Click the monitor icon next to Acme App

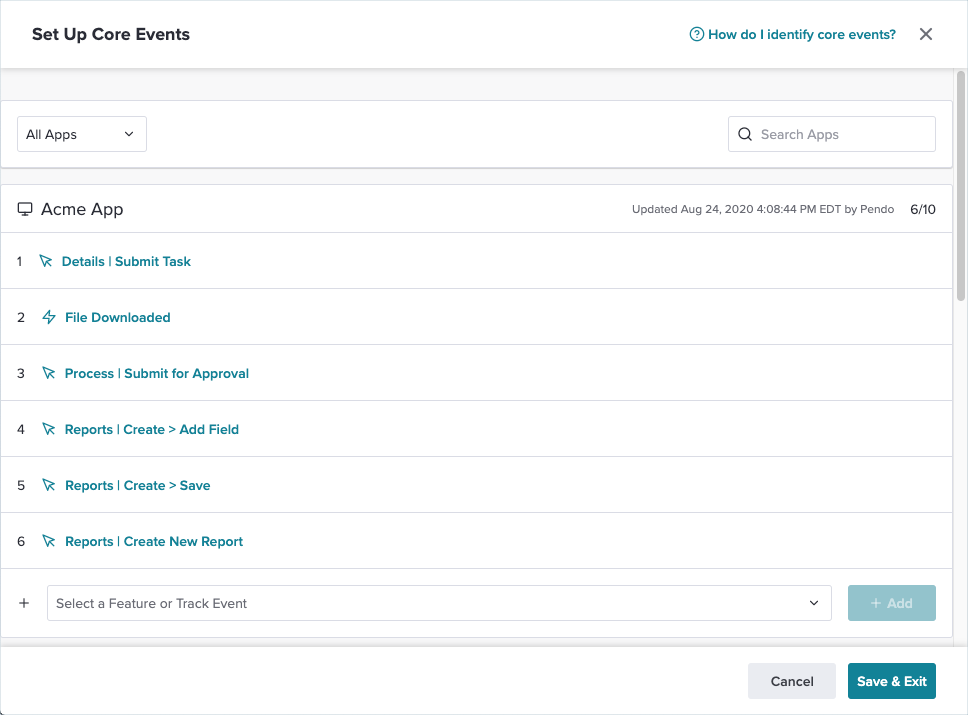point(25,210)
